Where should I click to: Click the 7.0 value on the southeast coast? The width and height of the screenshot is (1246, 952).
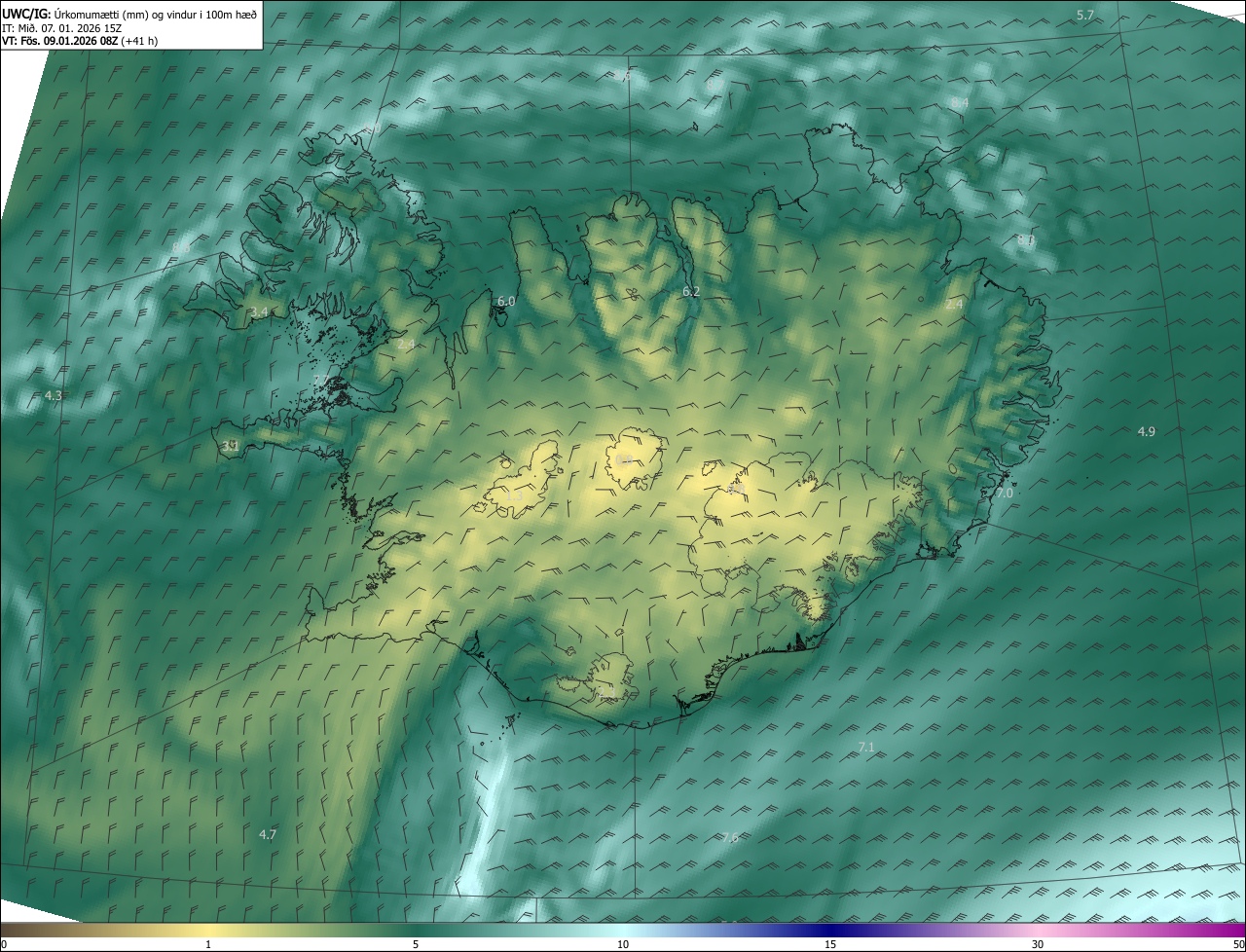pyautogui.click(x=1005, y=494)
